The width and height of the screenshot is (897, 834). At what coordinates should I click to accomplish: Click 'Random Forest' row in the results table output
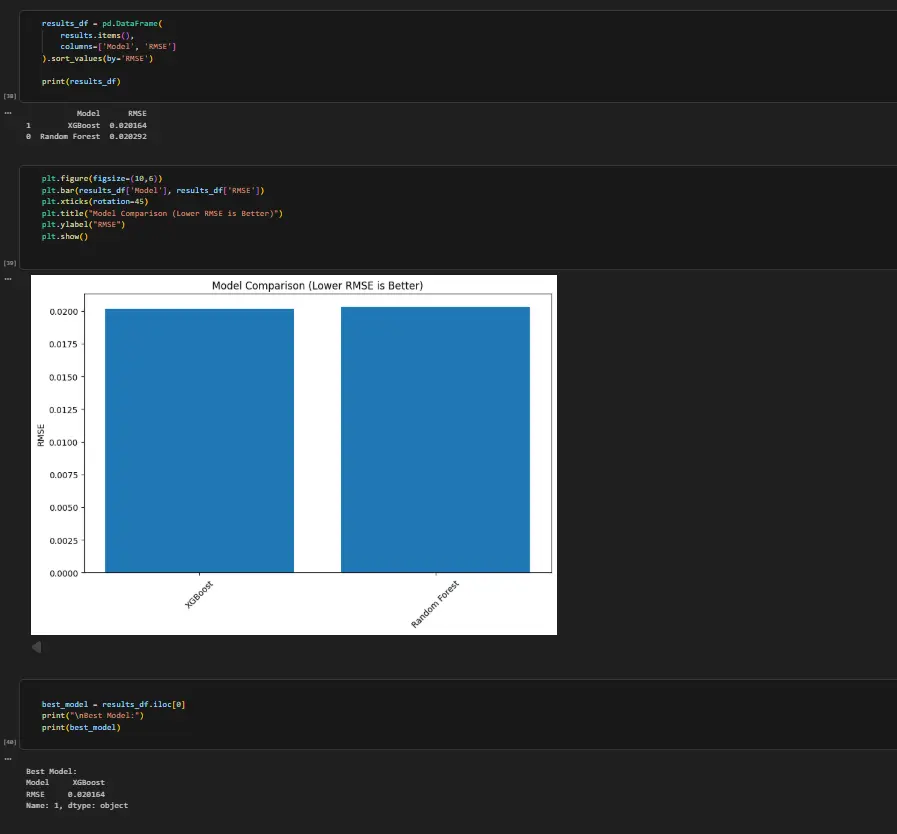point(86,136)
